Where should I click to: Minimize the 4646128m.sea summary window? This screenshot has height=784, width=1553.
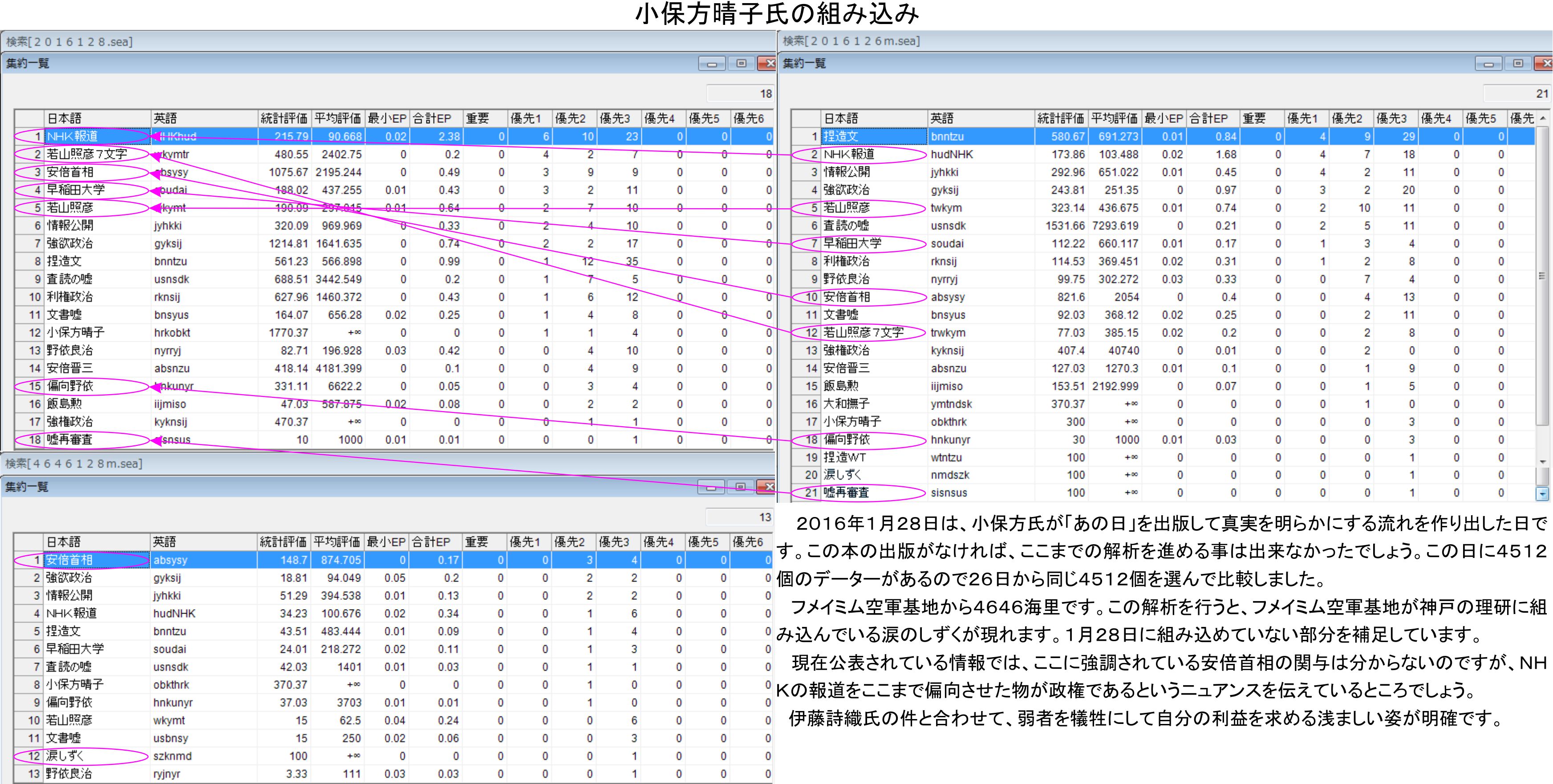pyautogui.click(x=711, y=487)
